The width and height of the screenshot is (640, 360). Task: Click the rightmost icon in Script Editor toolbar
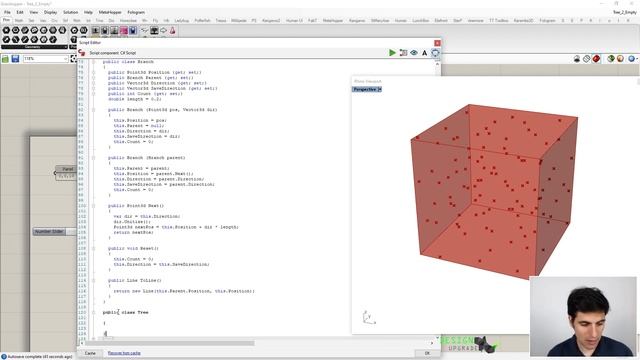click(x=435, y=53)
